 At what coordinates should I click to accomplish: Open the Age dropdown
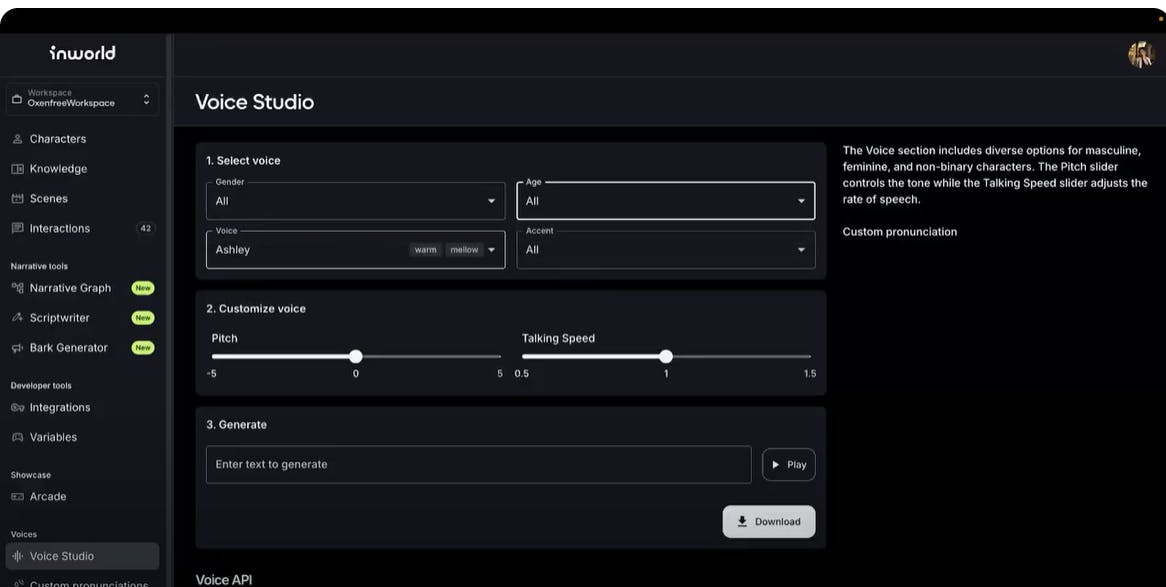pyautogui.click(x=666, y=201)
